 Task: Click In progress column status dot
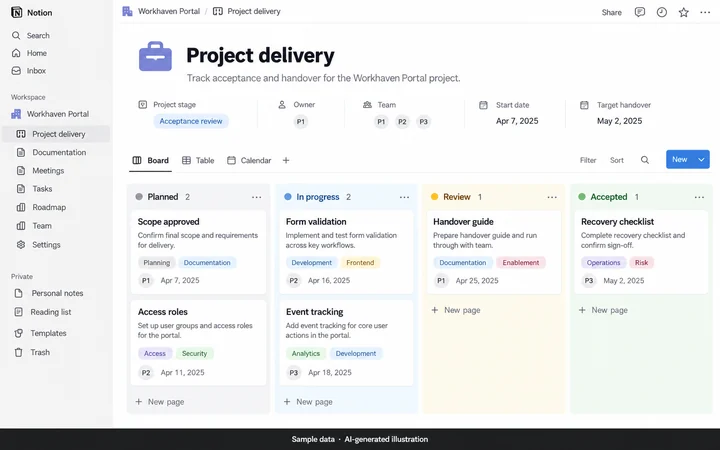[x=288, y=197]
